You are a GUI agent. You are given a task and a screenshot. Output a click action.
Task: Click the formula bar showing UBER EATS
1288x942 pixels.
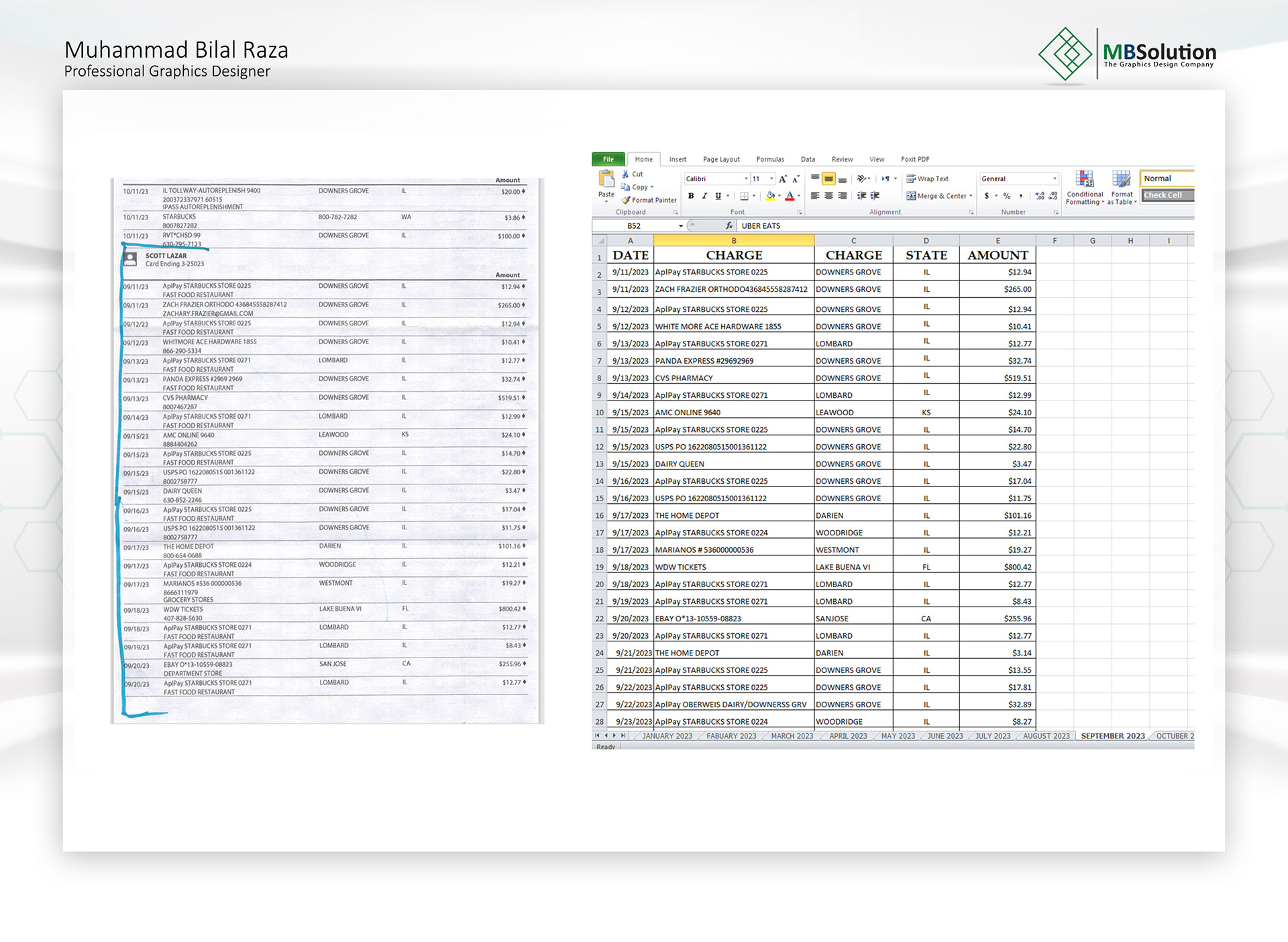(966, 226)
